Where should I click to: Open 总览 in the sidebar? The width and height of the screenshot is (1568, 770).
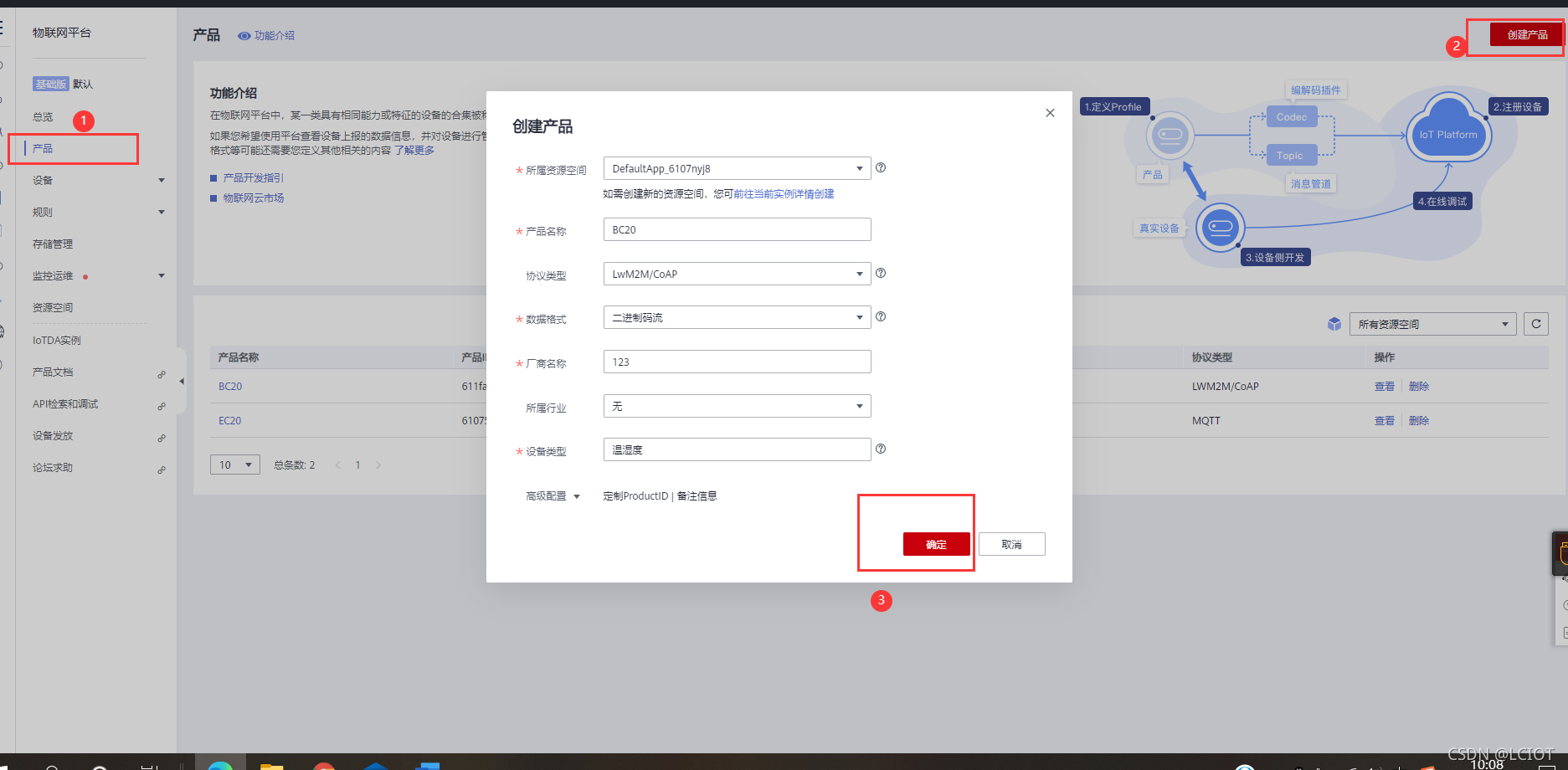click(x=43, y=117)
